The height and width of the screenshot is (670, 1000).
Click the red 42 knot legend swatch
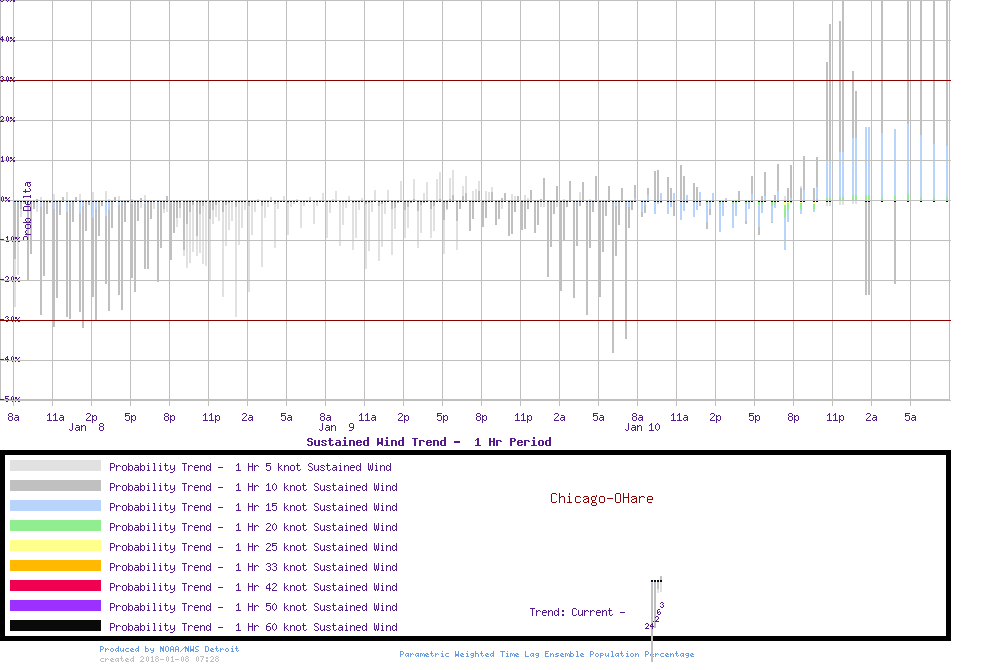point(55,586)
